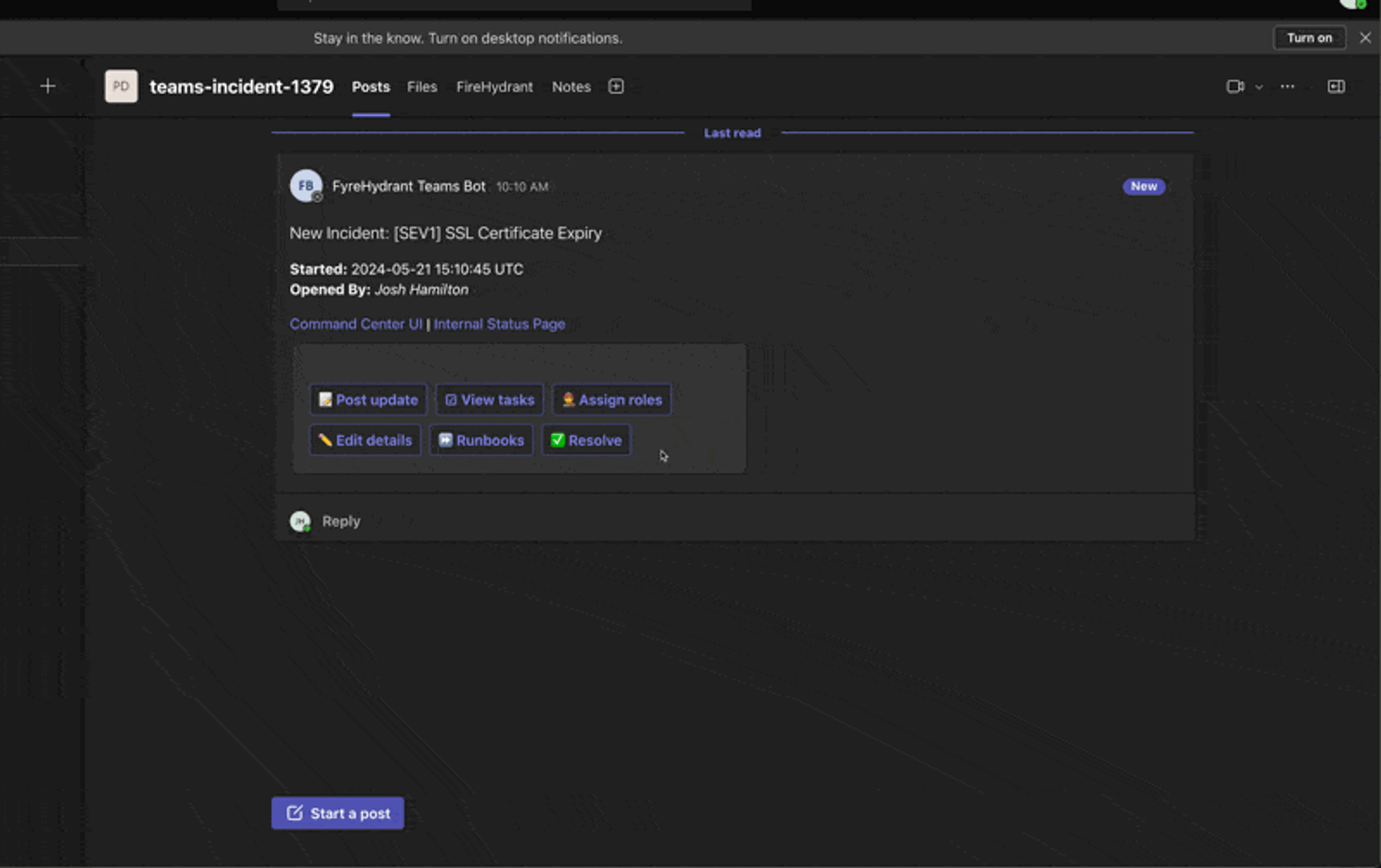
Task: Click the New badge on the message
Action: (1144, 187)
